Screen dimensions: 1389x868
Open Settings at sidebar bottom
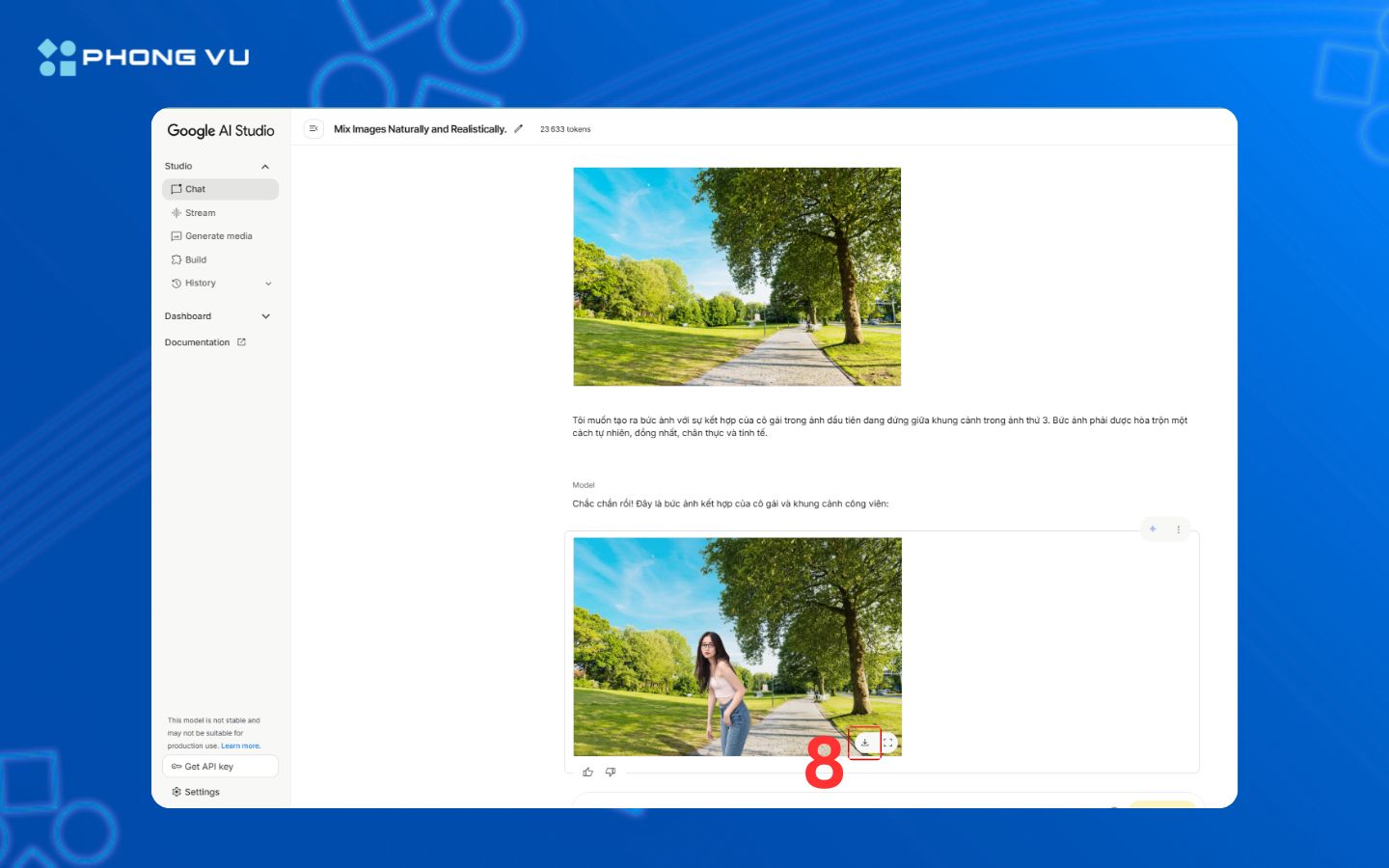tap(202, 792)
